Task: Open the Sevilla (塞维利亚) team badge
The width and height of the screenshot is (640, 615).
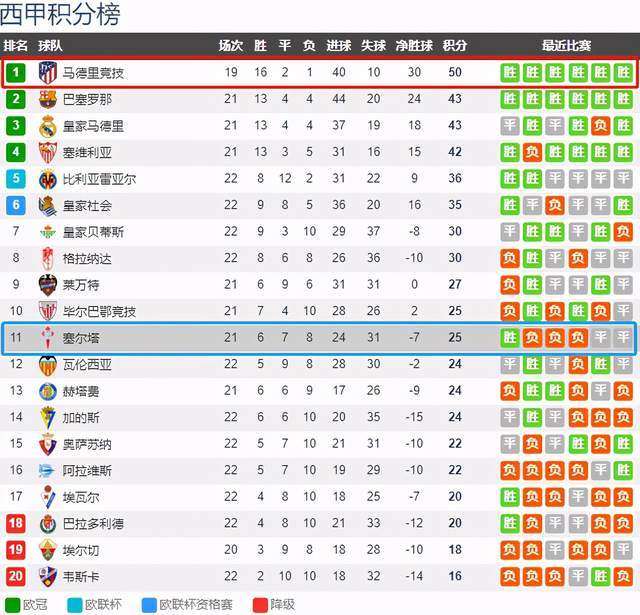Action: (x=47, y=152)
